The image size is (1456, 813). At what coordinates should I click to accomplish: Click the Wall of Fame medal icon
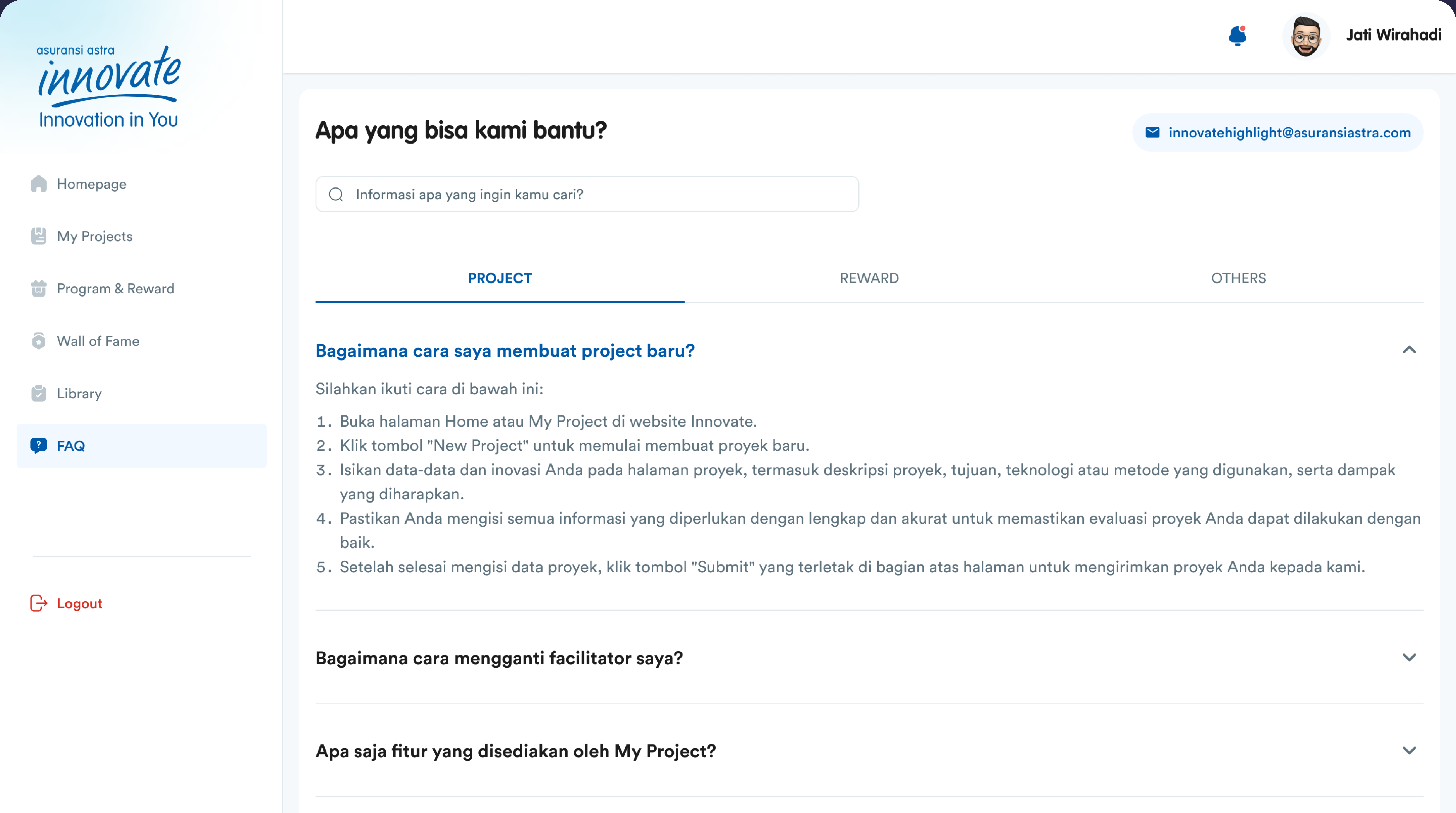(38, 341)
